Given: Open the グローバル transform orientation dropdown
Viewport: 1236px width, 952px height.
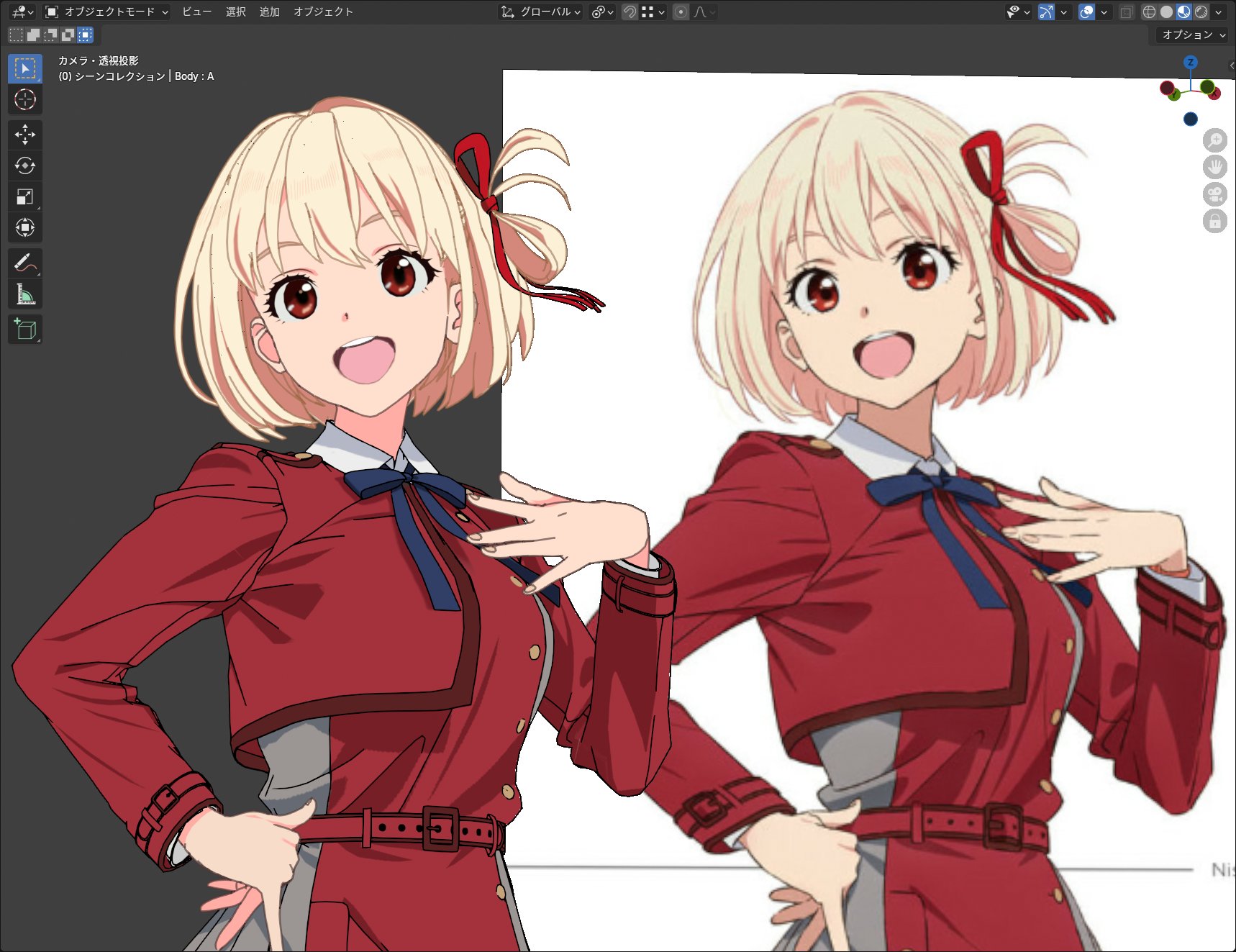Looking at the screenshot, I should pos(540,12).
